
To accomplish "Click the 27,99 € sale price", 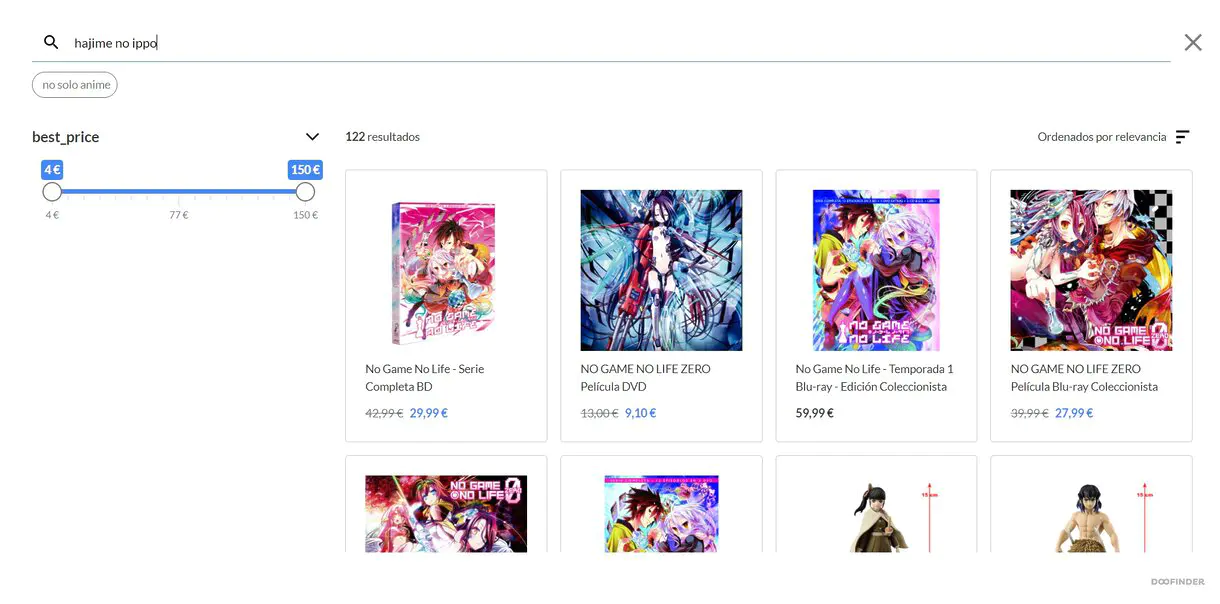I will 1074,413.
